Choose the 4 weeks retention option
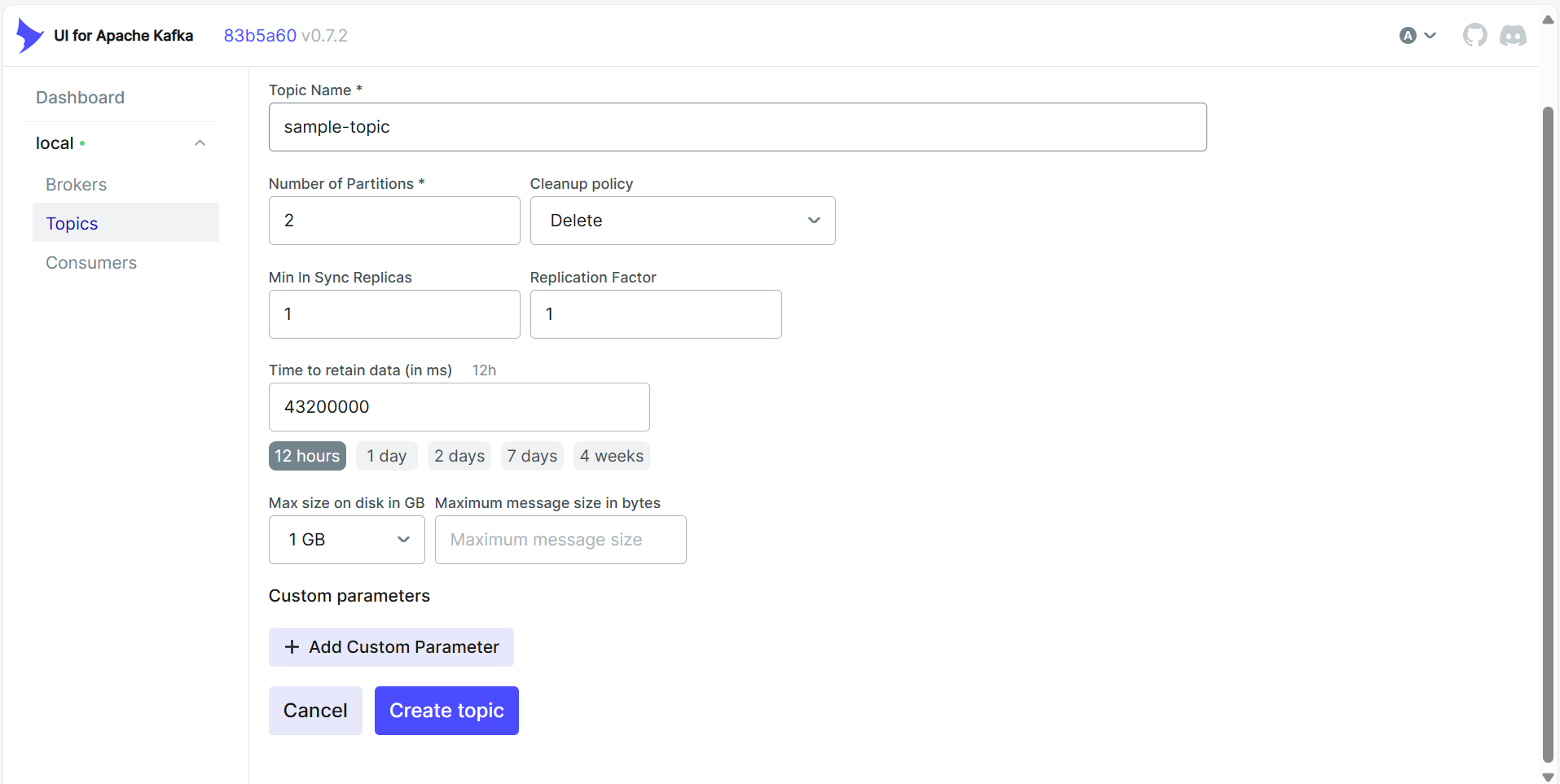Viewport: 1560px width, 784px height. (611, 456)
